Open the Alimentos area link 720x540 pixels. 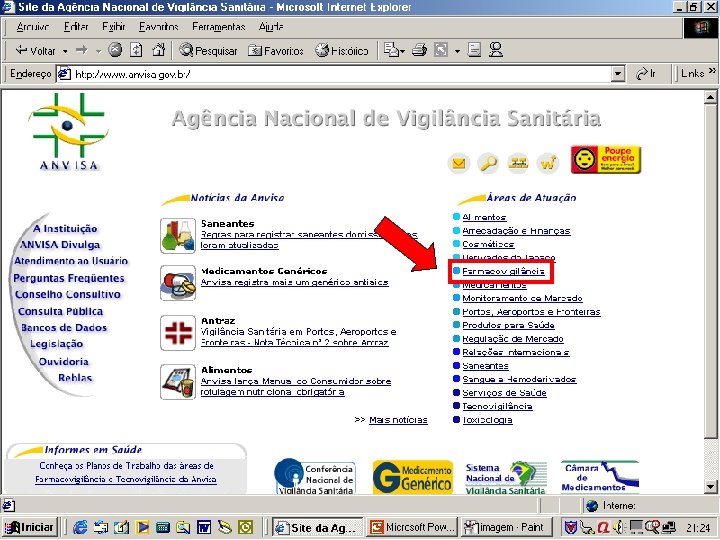pos(484,217)
